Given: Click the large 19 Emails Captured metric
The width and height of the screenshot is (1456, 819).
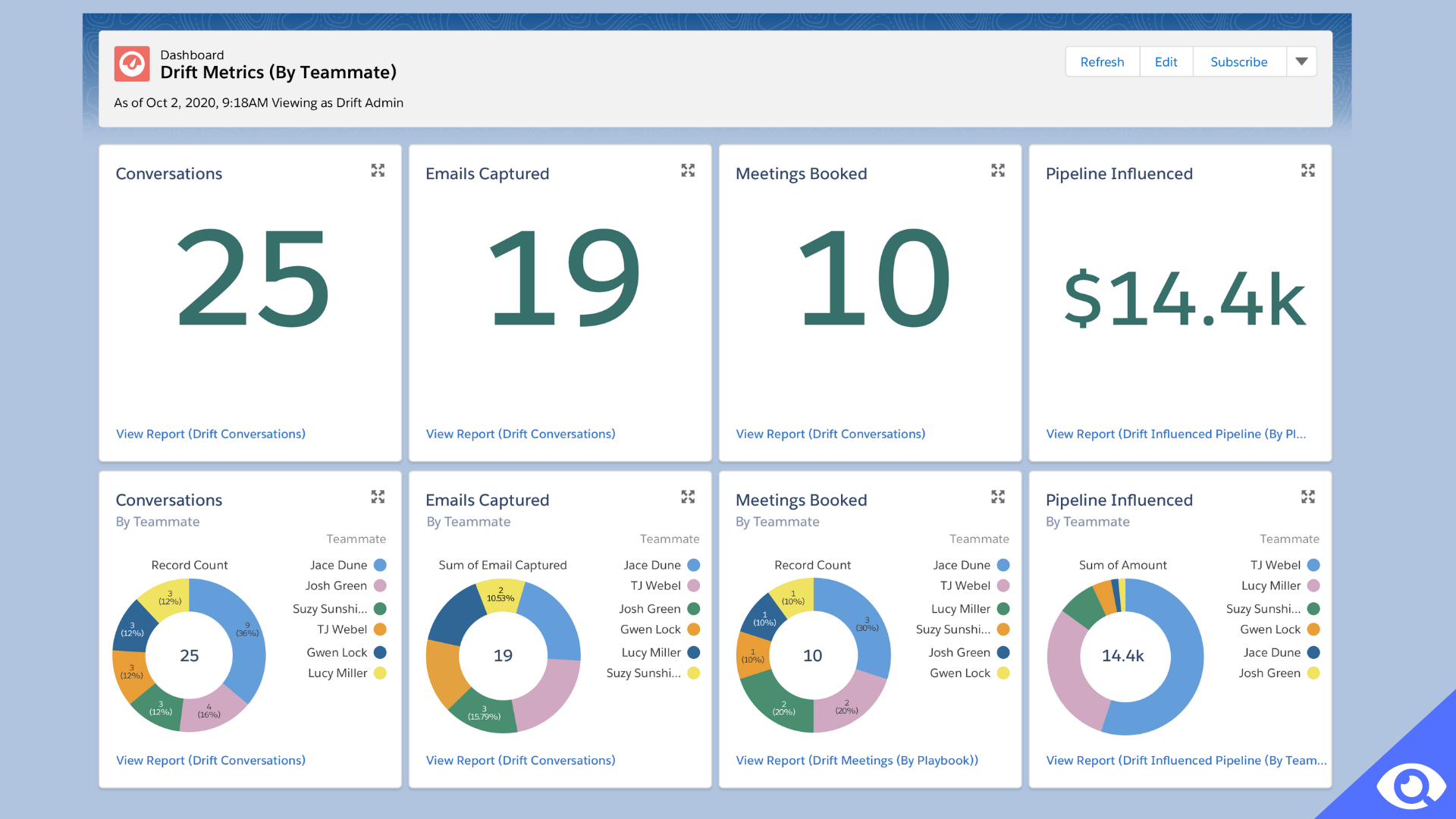Looking at the screenshot, I should pos(565,278).
